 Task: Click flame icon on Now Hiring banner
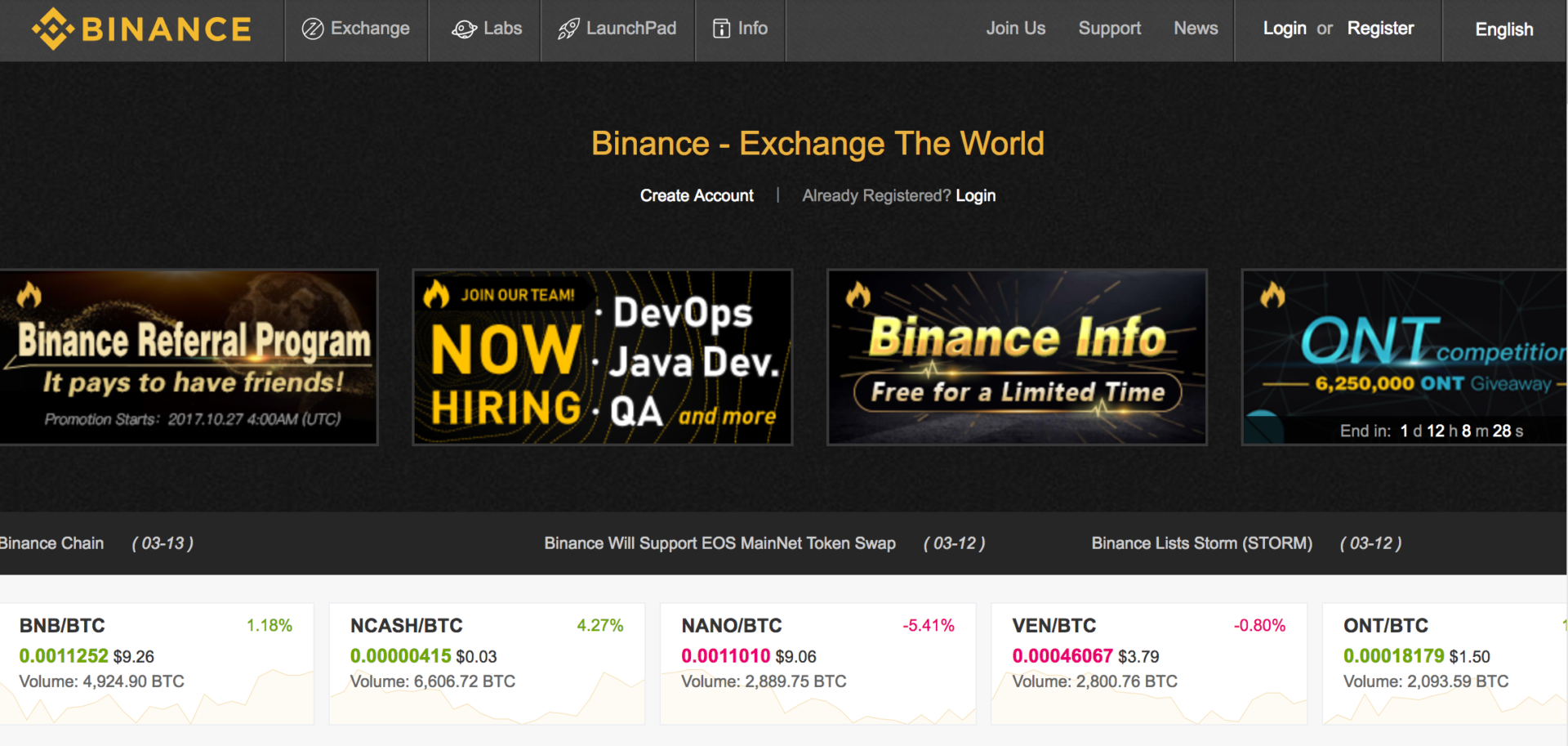point(436,294)
